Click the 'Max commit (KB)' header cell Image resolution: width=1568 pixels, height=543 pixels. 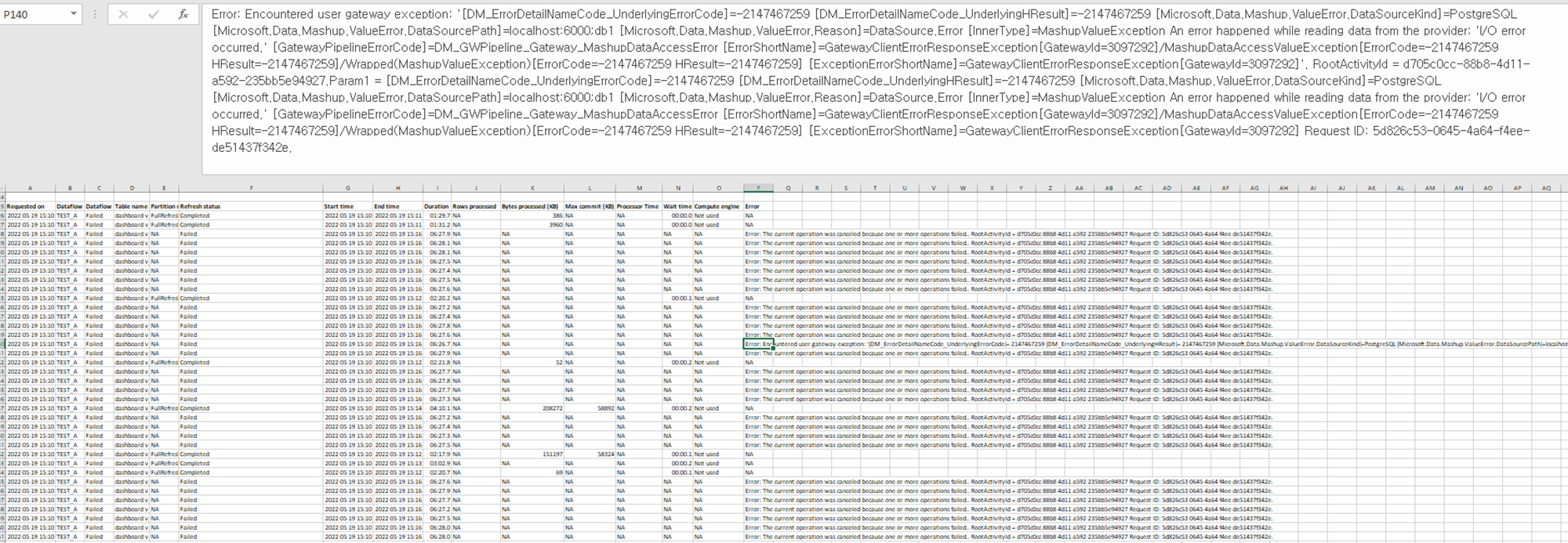[590, 207]
